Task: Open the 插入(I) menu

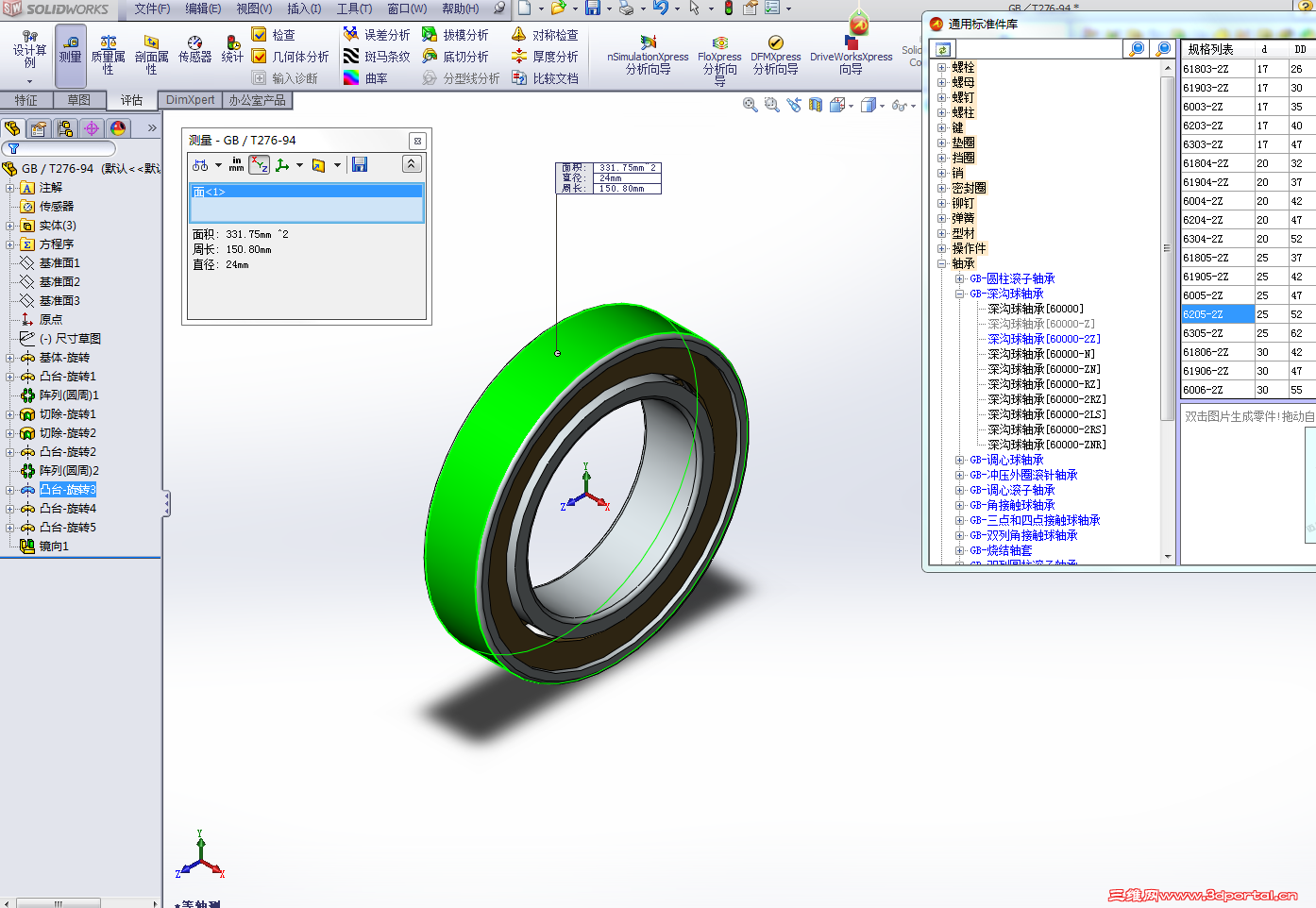Action: click(x=304, y=8)
